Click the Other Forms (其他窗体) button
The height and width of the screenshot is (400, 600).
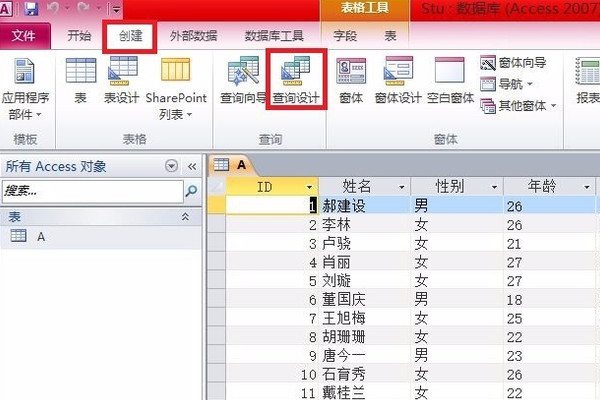pyautogui.click(x=520, y=105)
